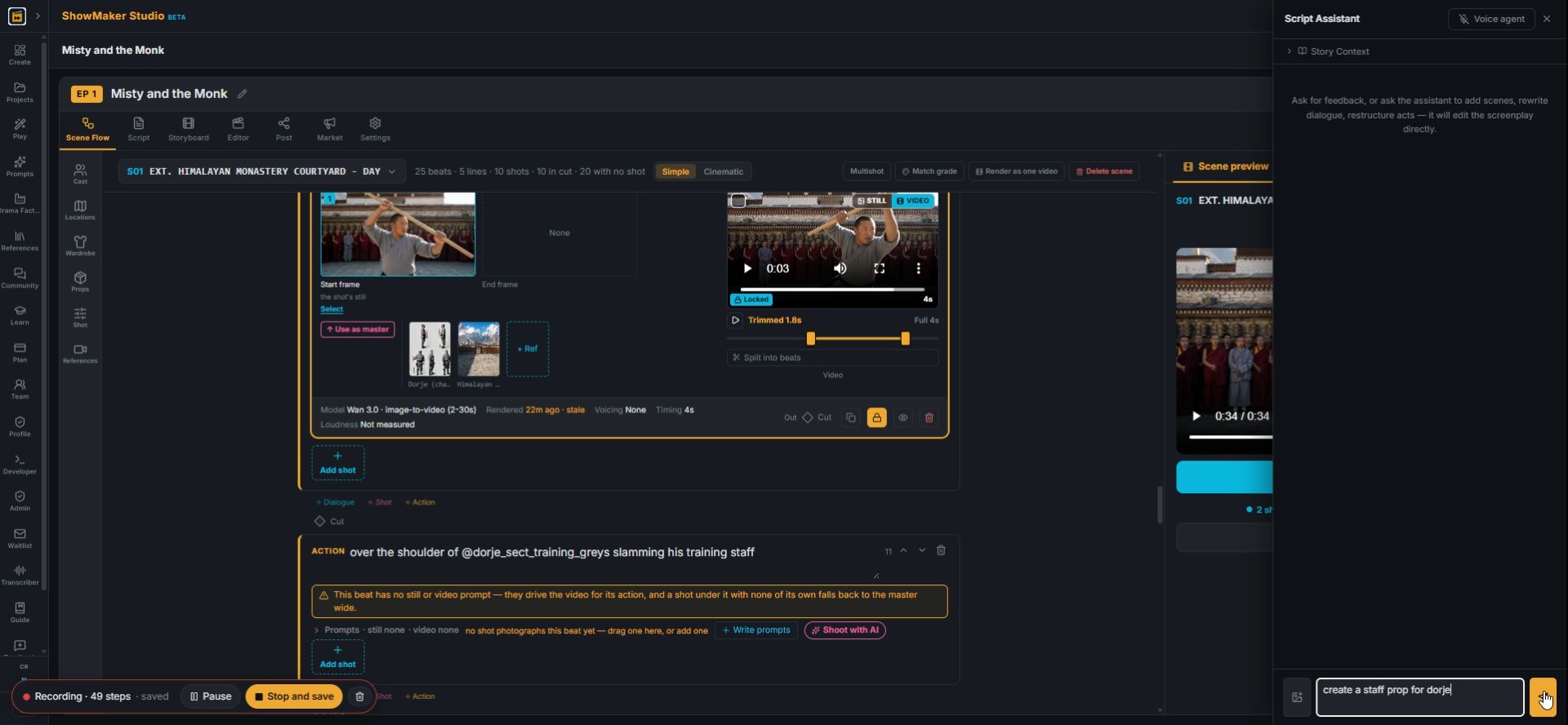Duplicate the shot with the copy icon
Image resolution: width=1568 pixels, height=725 pixels.
point(851,417)
